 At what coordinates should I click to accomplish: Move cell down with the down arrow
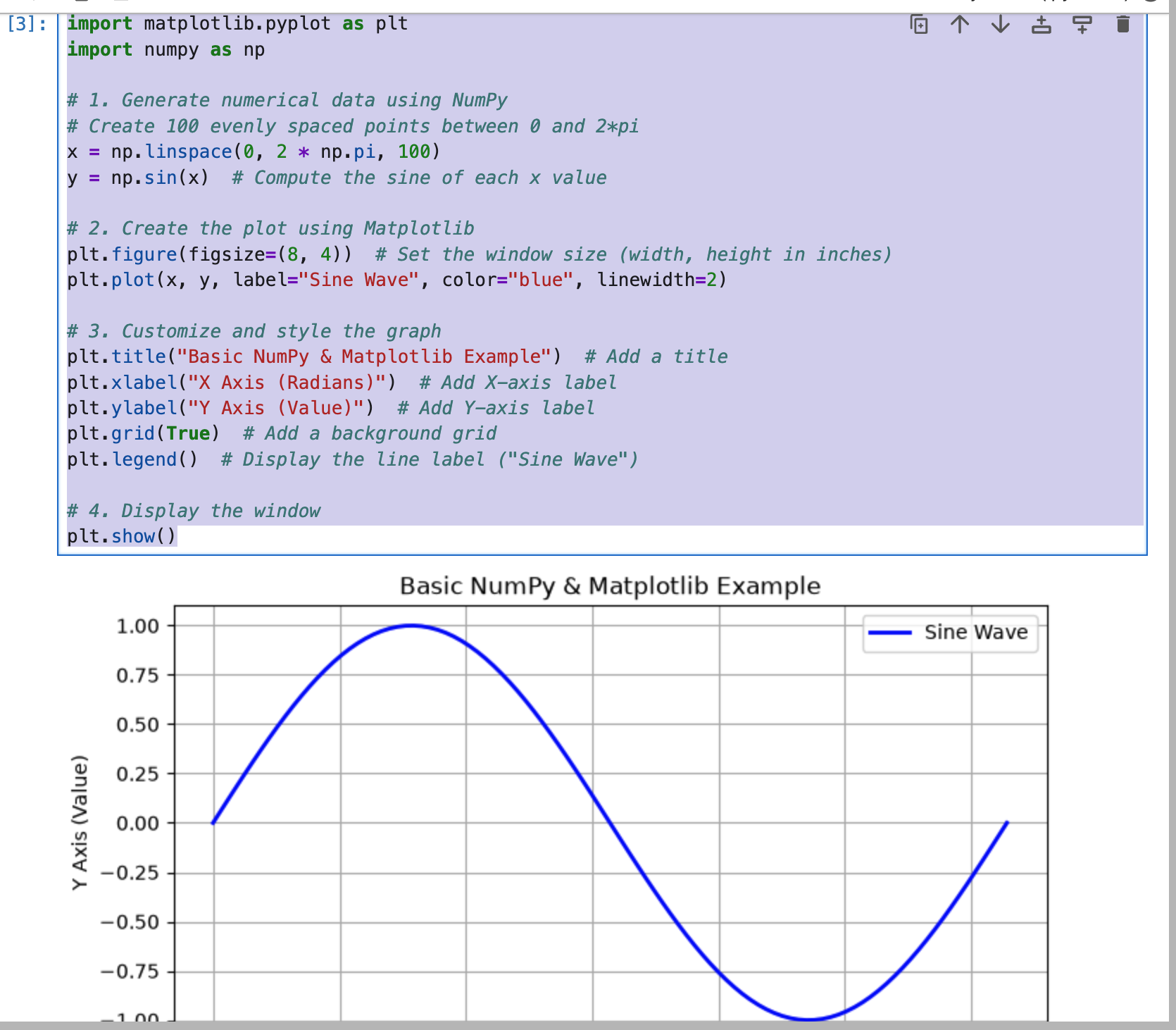tap(1000, 25)
